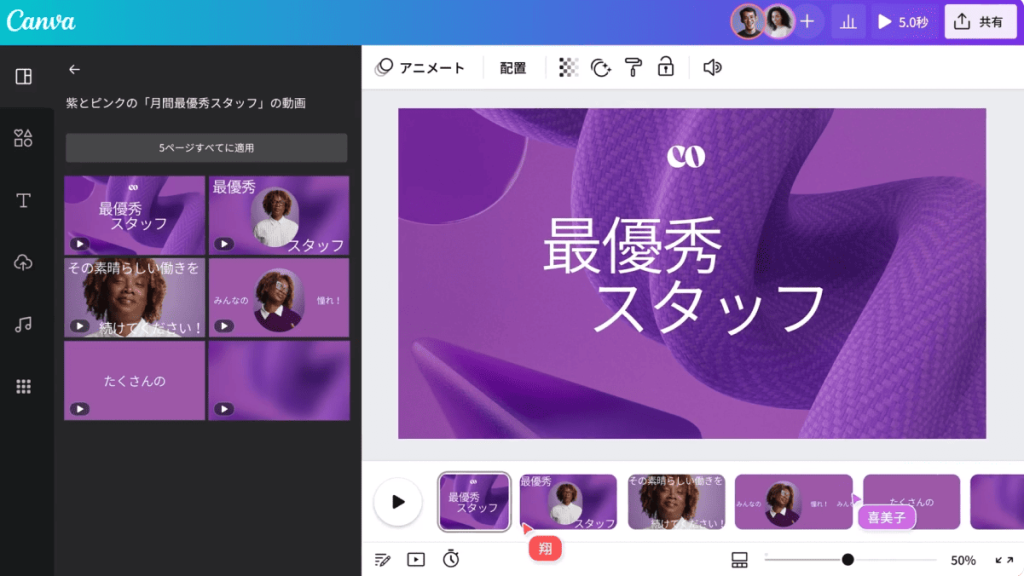The width and height of the screenshot is (1024, 576).
Task: Select the たくさんの template thumbnail
Action: (x=135, y=381)
